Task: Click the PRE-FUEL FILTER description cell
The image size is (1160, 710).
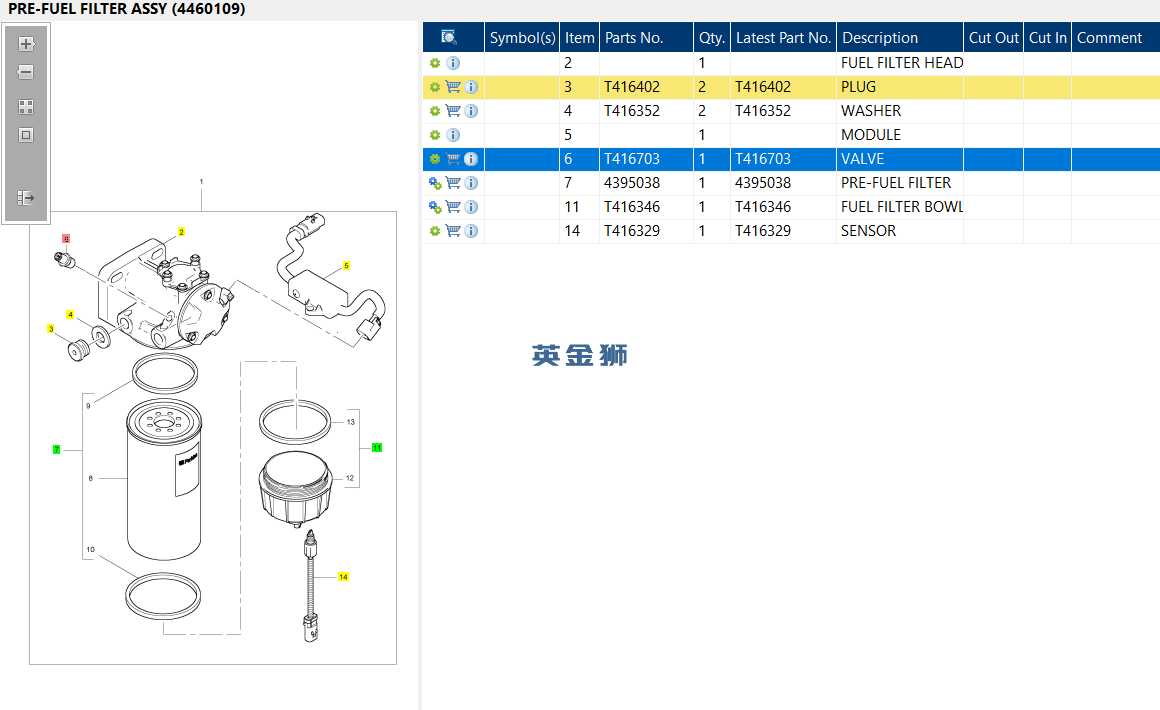Action: pyautogui.click(x=900, y=183)
